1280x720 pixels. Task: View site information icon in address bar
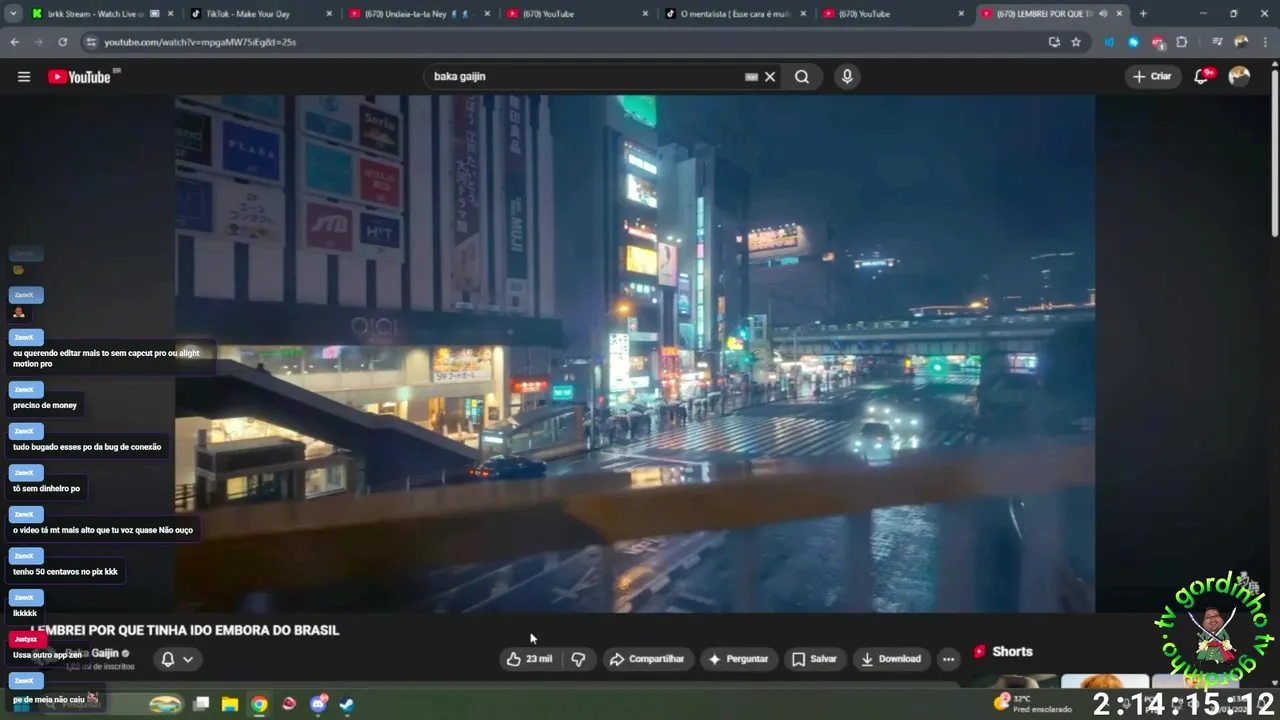coord(91,42)
